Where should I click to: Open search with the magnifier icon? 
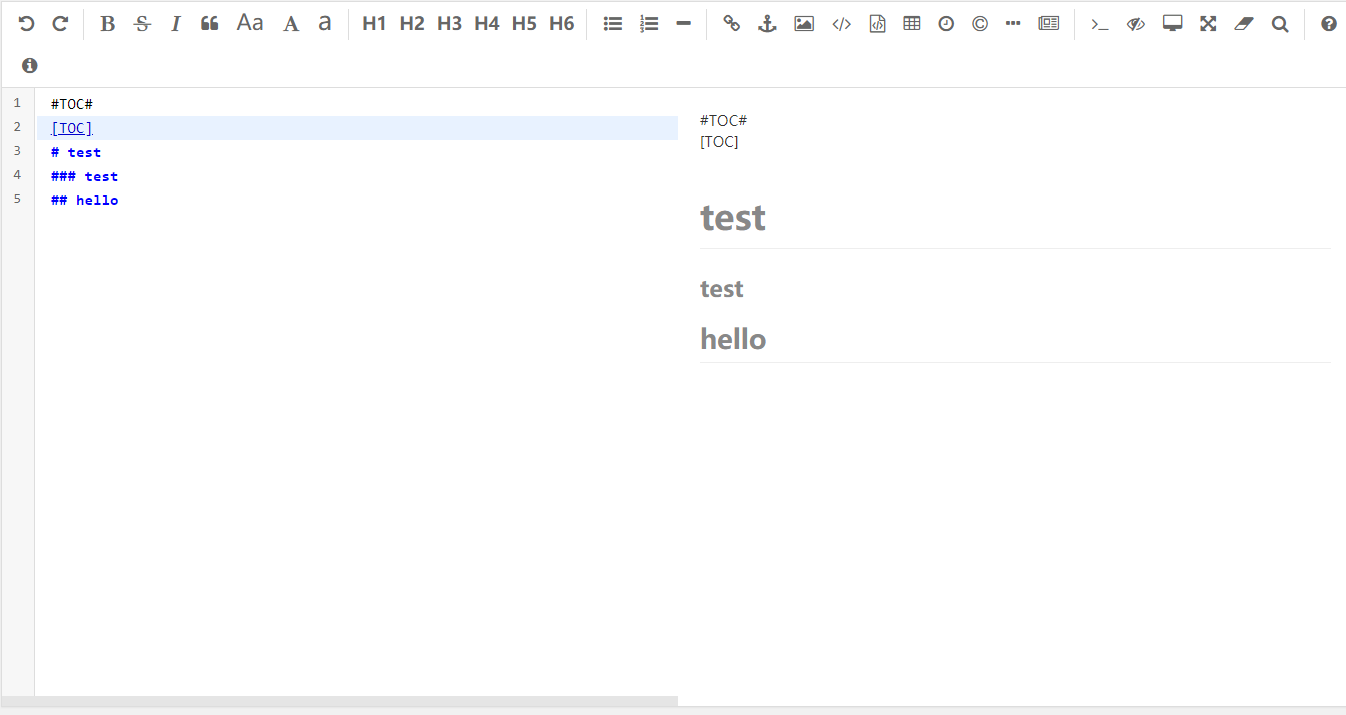[x=1280, y=23]
